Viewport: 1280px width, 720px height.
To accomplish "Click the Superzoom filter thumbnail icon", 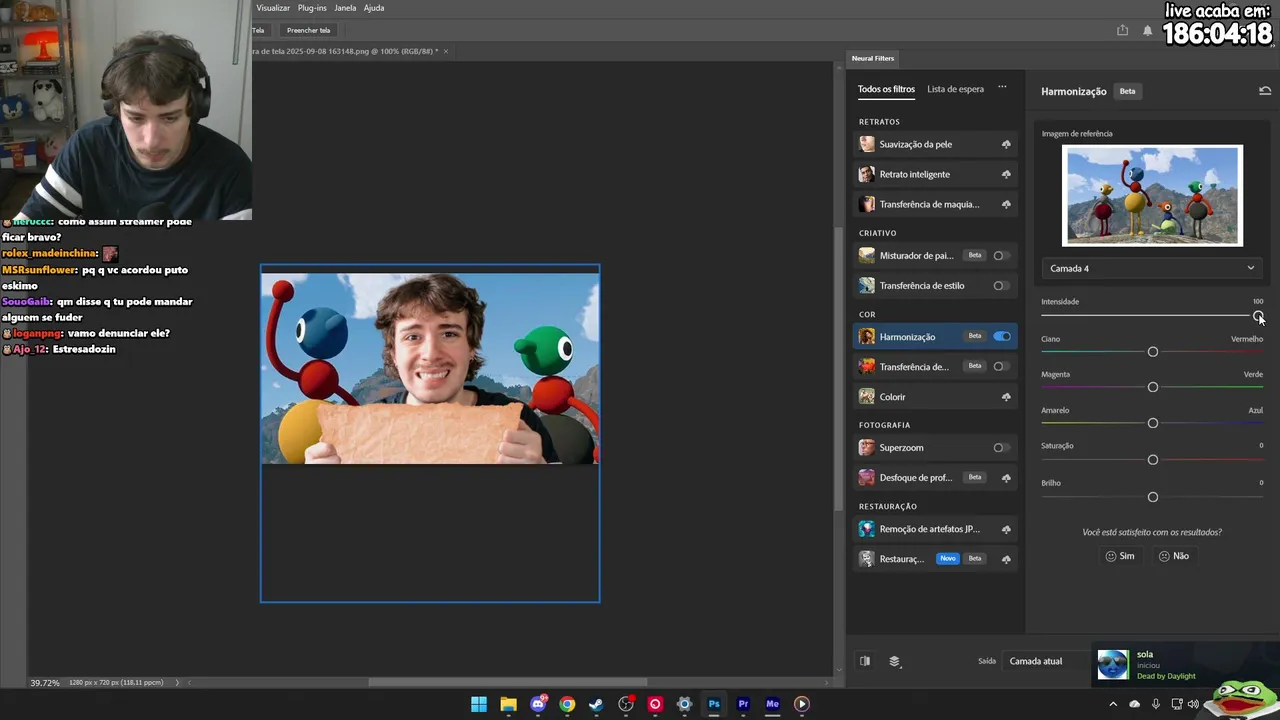I will 867,448.
